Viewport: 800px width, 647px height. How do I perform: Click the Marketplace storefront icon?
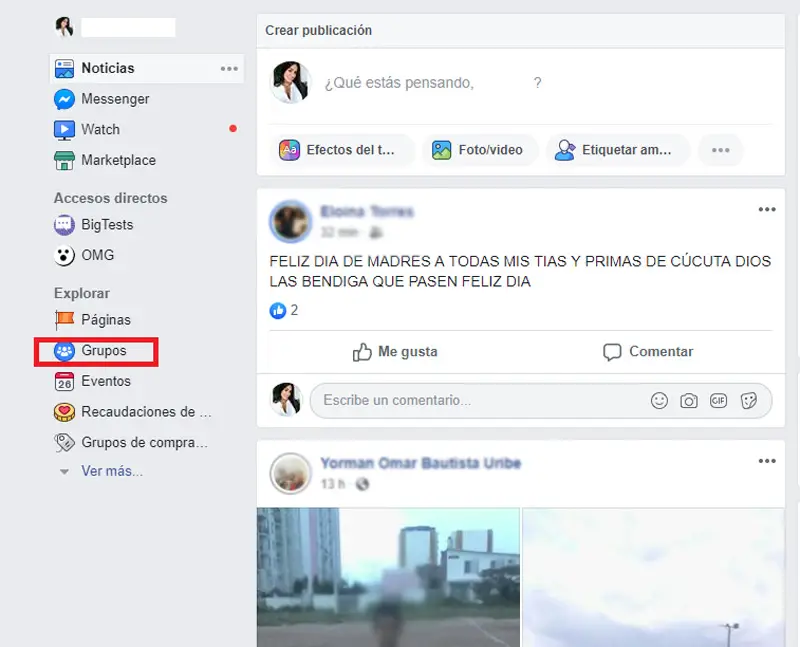(x=64, y=160)
